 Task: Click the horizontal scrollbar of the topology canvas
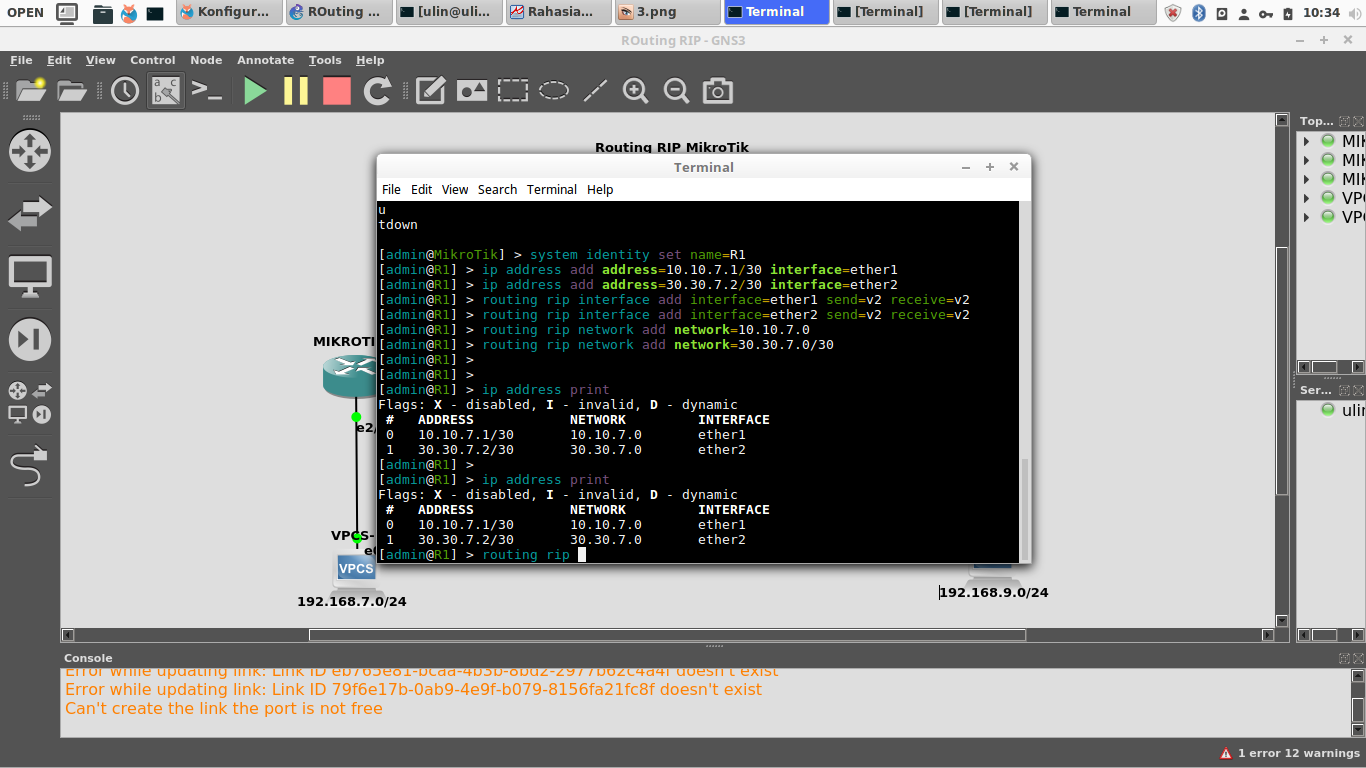[670, 634]
